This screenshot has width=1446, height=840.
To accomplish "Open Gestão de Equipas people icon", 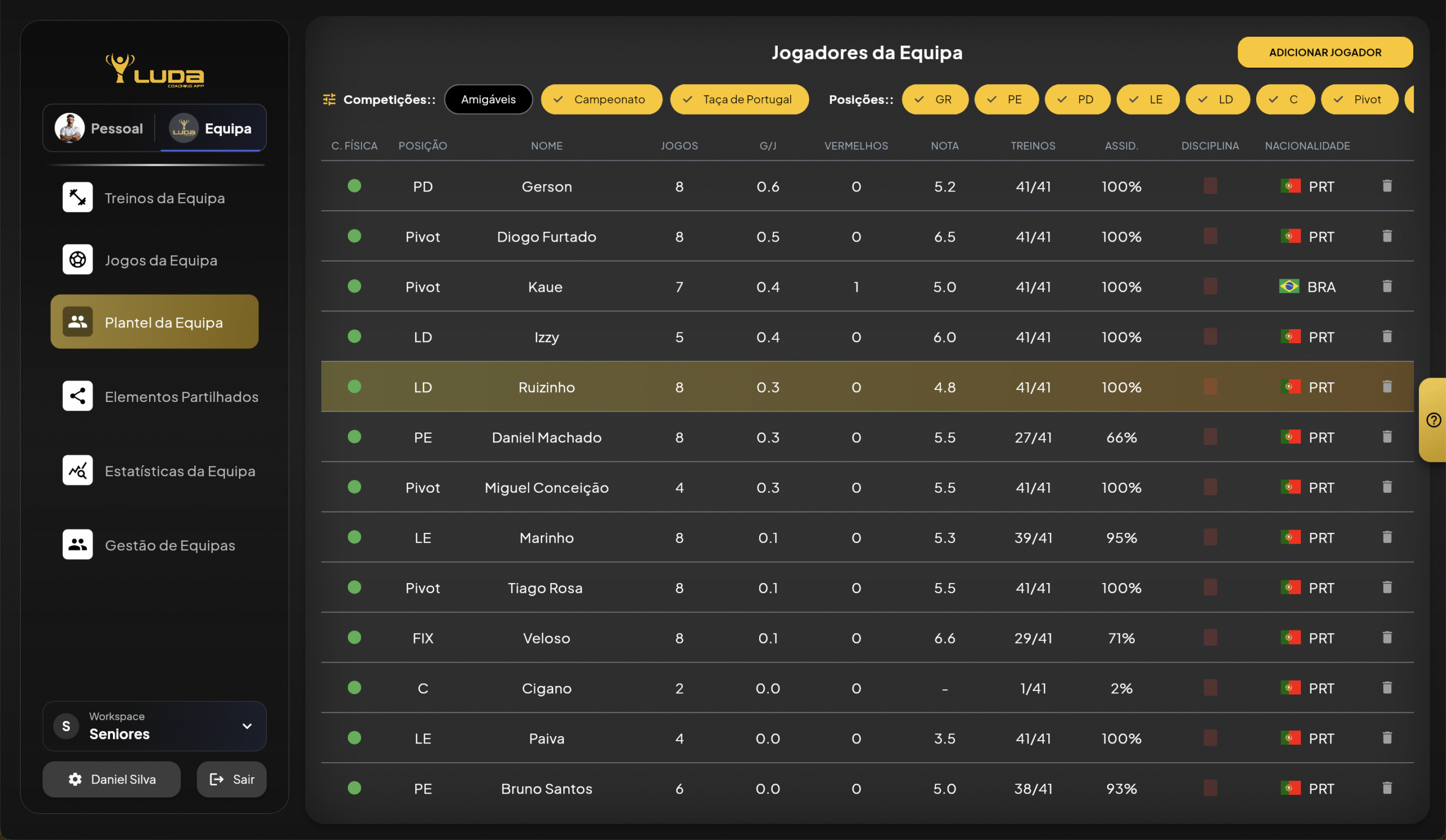I will [x=77, y=544].
